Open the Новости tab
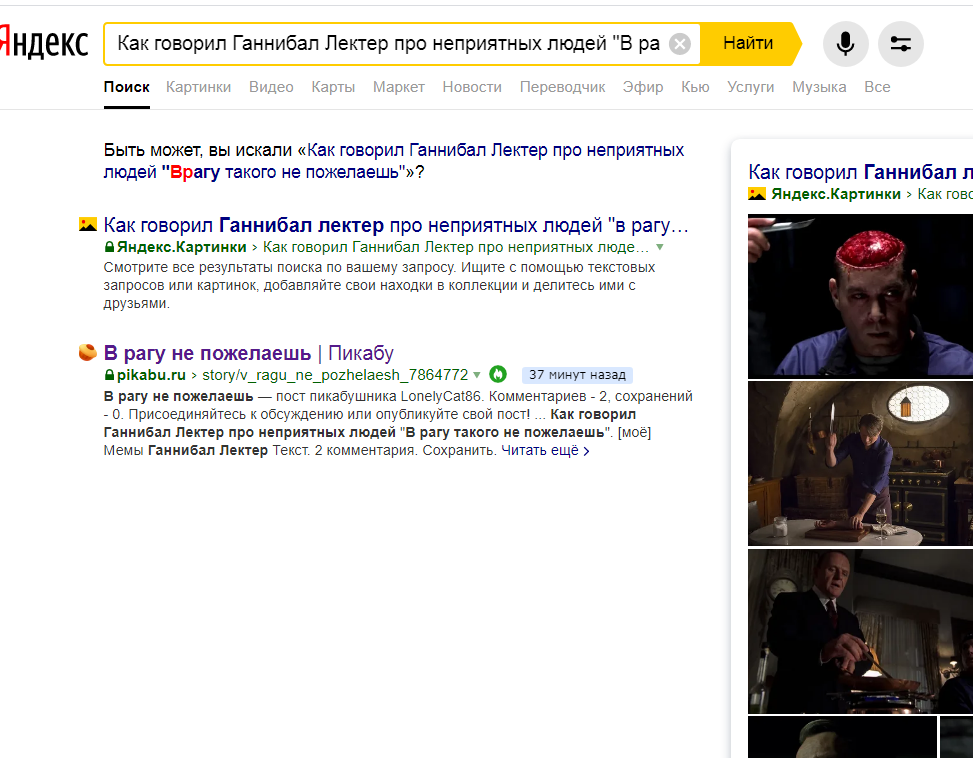This screenshot has height=758, width=973. (x=472, y=87)
